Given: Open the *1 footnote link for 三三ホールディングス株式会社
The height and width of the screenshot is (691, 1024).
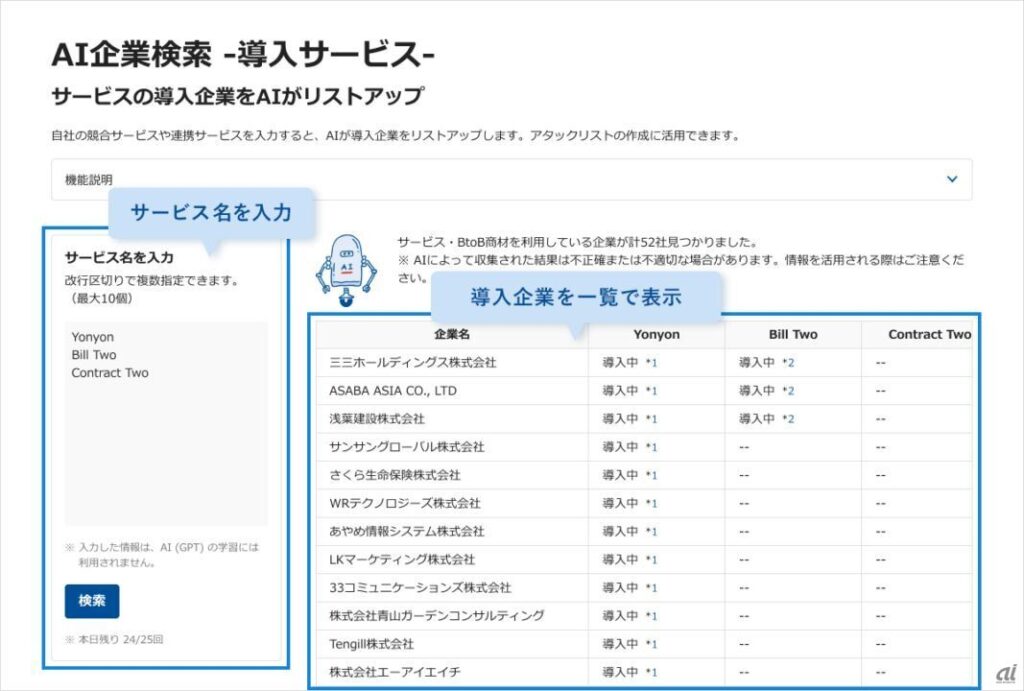Looking at the screenshot, I should click(651, 362).
